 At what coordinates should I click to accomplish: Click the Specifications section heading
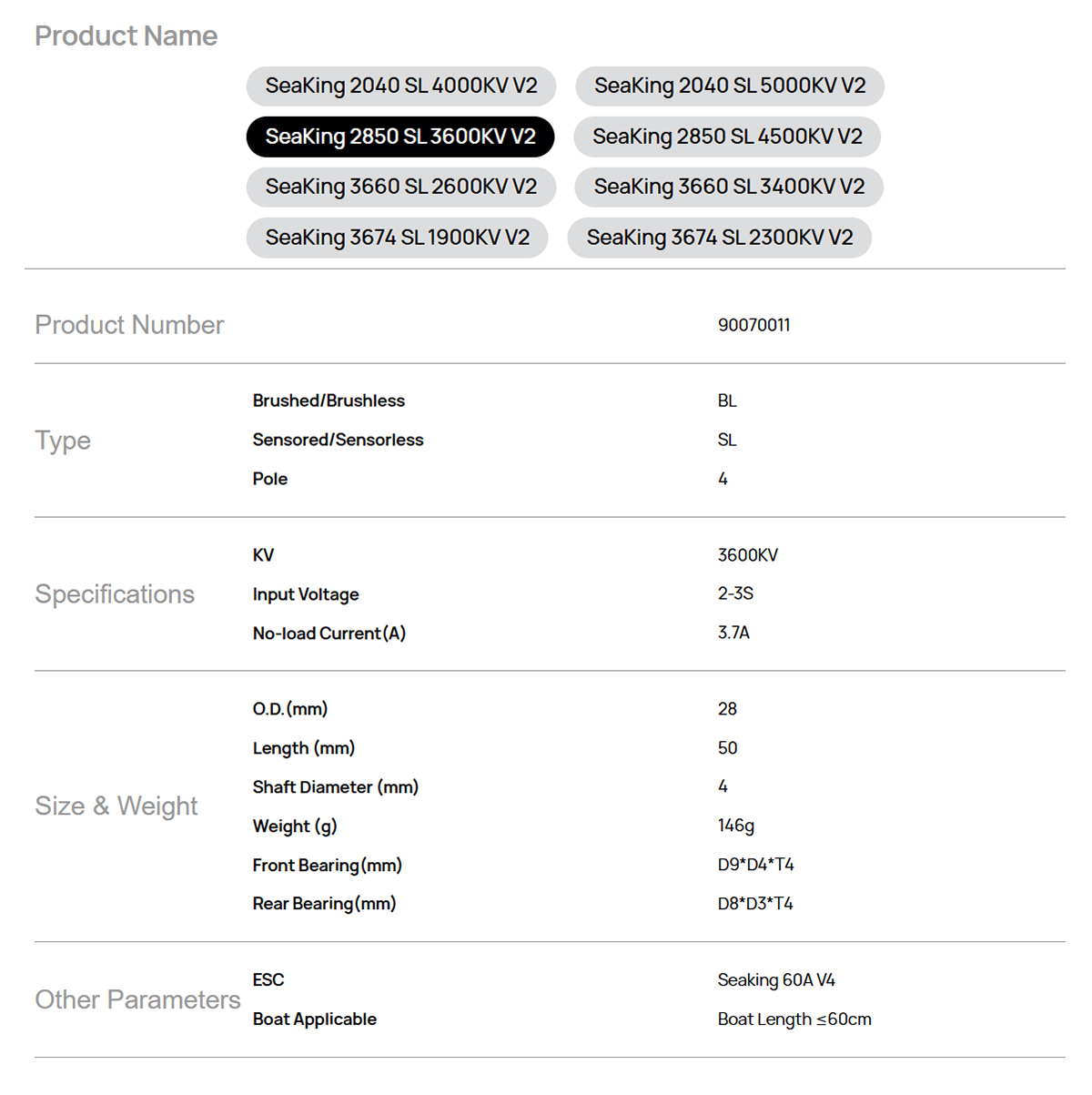[x=115, y=594]
